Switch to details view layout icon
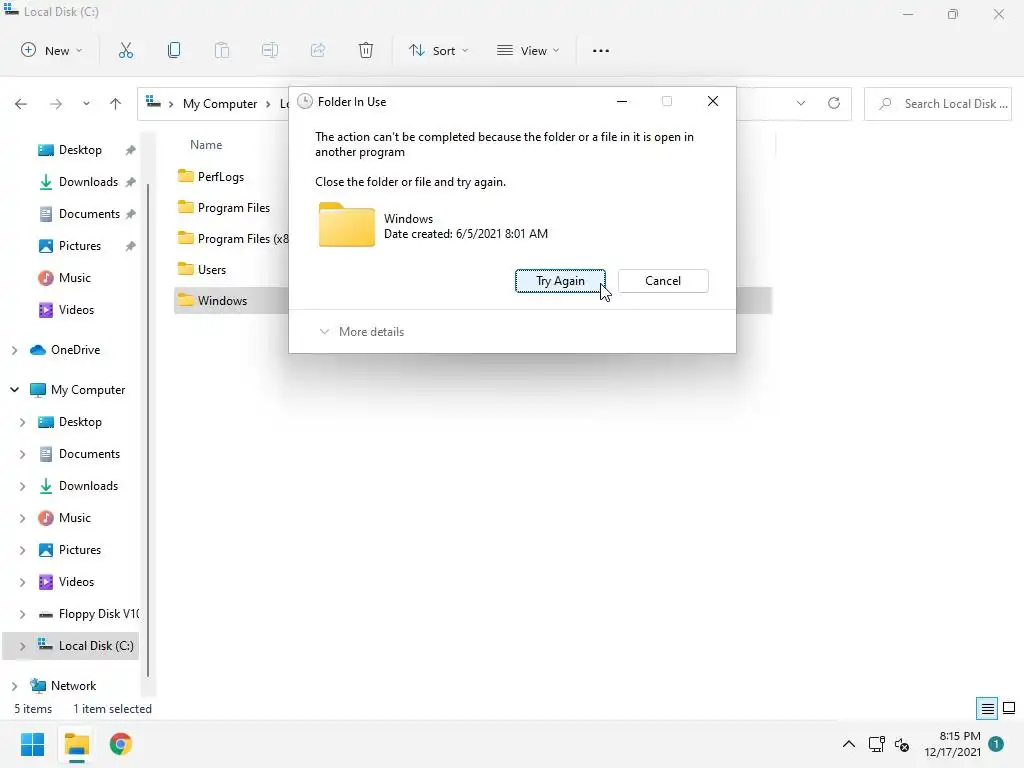Viewport: 1024px width, 768px height. point(987,708)
